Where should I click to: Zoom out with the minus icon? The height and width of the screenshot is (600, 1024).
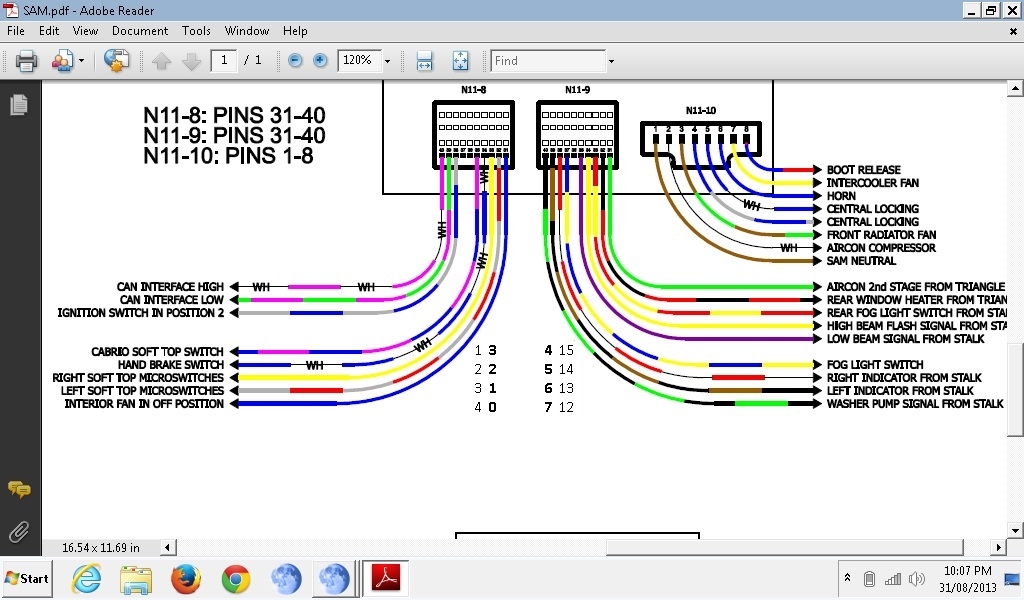(x=294, y=60)
